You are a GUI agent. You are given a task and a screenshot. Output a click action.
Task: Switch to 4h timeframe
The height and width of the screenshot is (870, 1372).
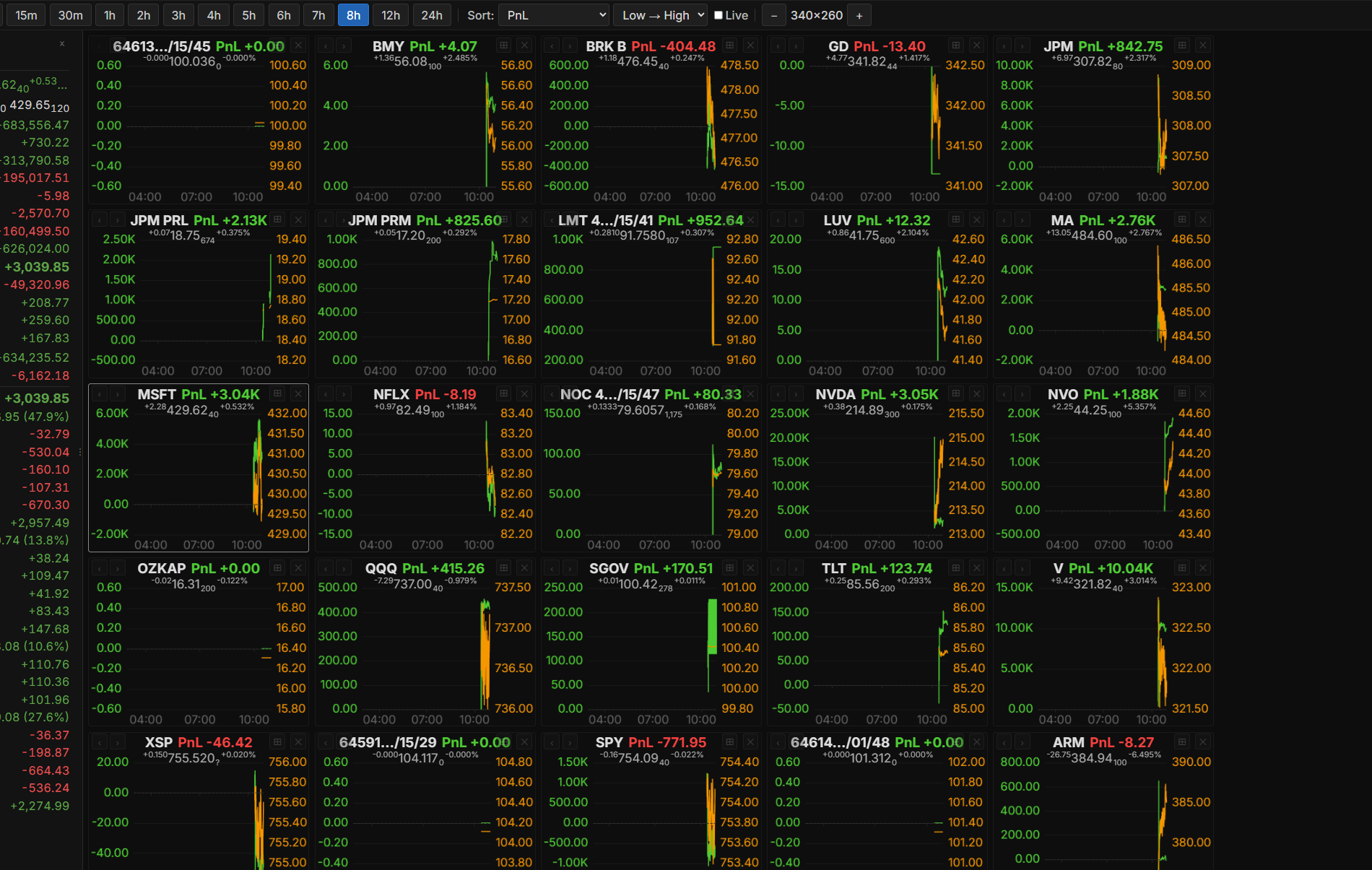pos(214,15)
